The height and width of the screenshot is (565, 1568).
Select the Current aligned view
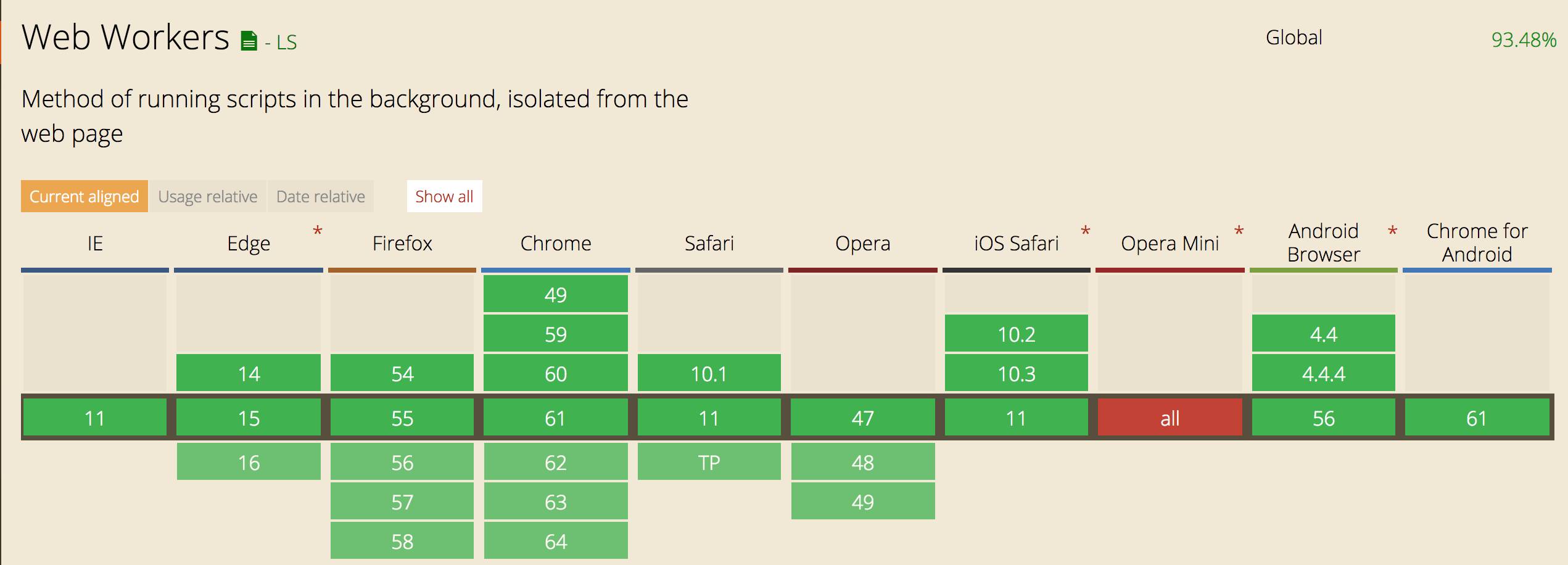pyautogui.click(x=85, y=196)
